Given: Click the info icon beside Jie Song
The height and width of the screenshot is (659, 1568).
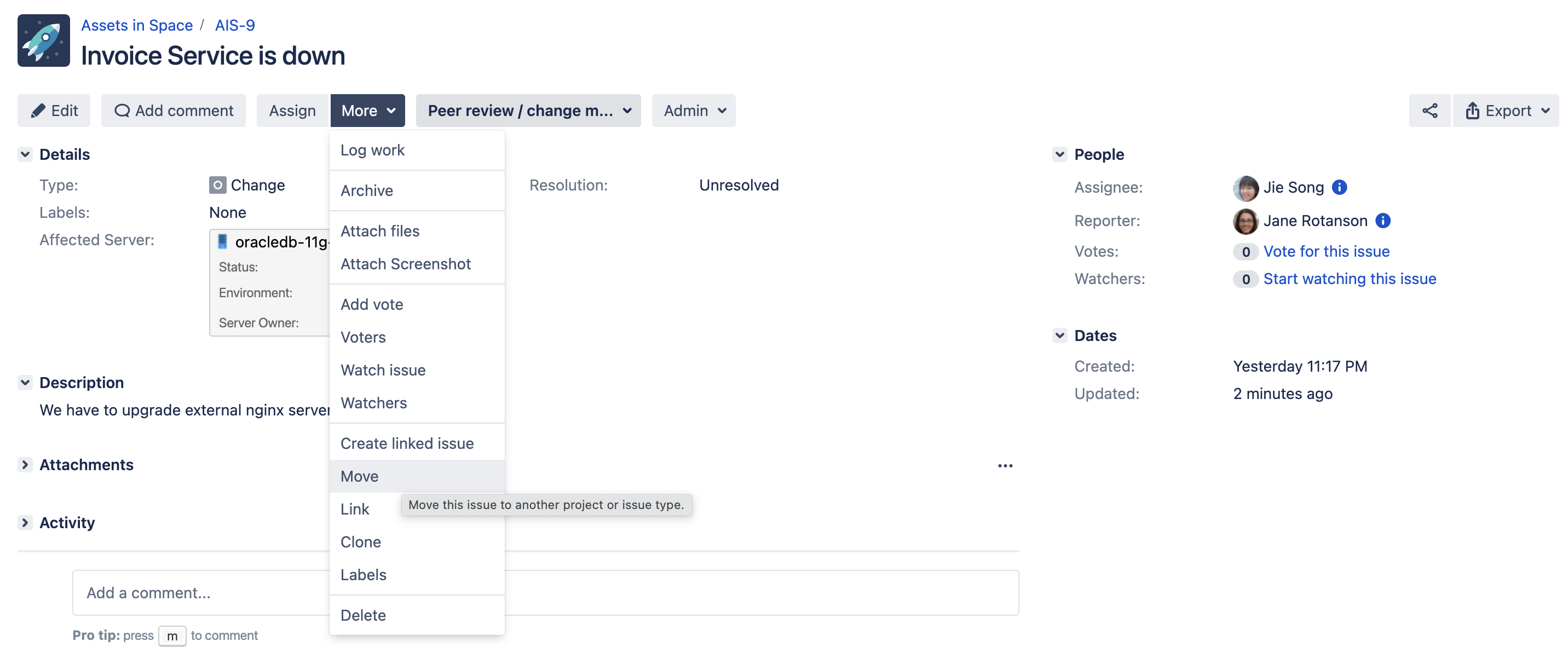Looking at the screenshot, I should (1340, 187).
